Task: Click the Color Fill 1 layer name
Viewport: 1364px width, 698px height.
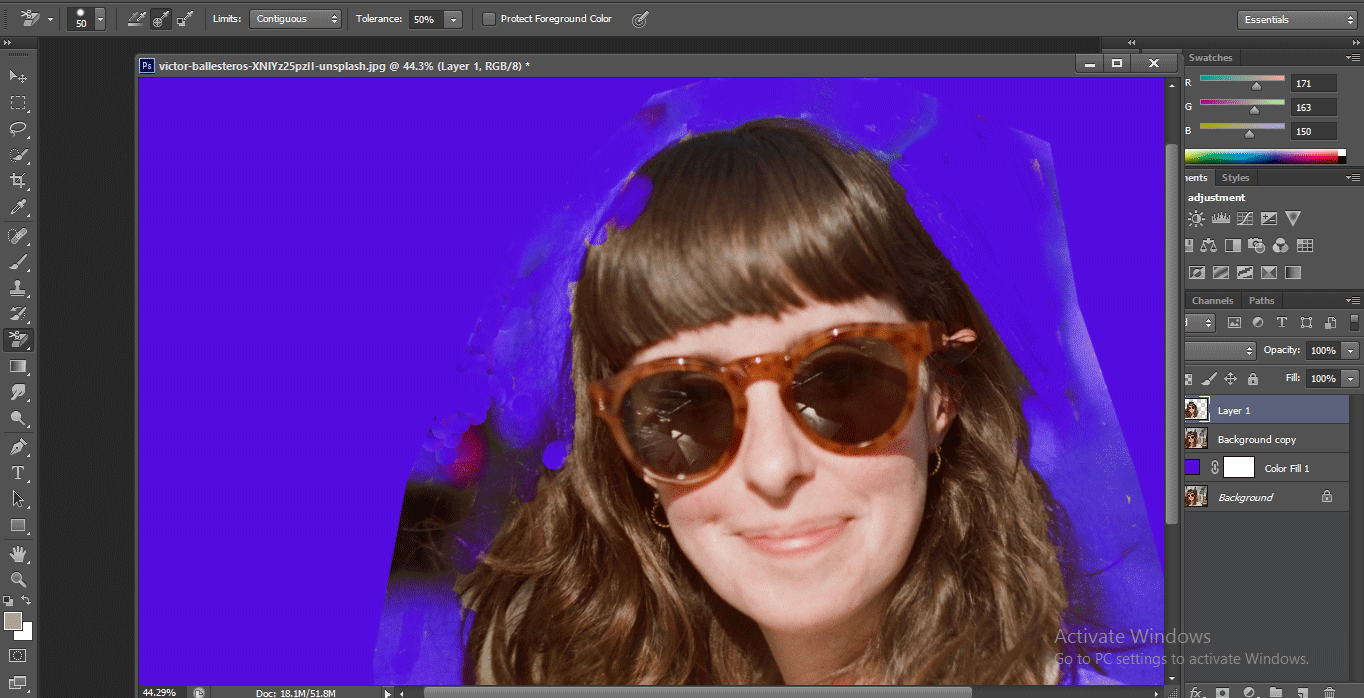Action: (x=1286, y=468)
